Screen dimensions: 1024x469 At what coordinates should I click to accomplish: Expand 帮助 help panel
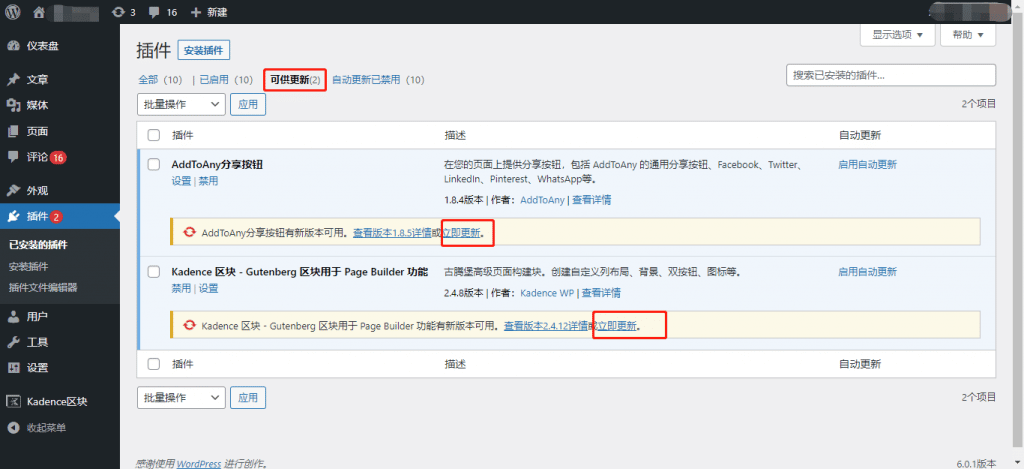pyautogui.click(x=968, y=35)
